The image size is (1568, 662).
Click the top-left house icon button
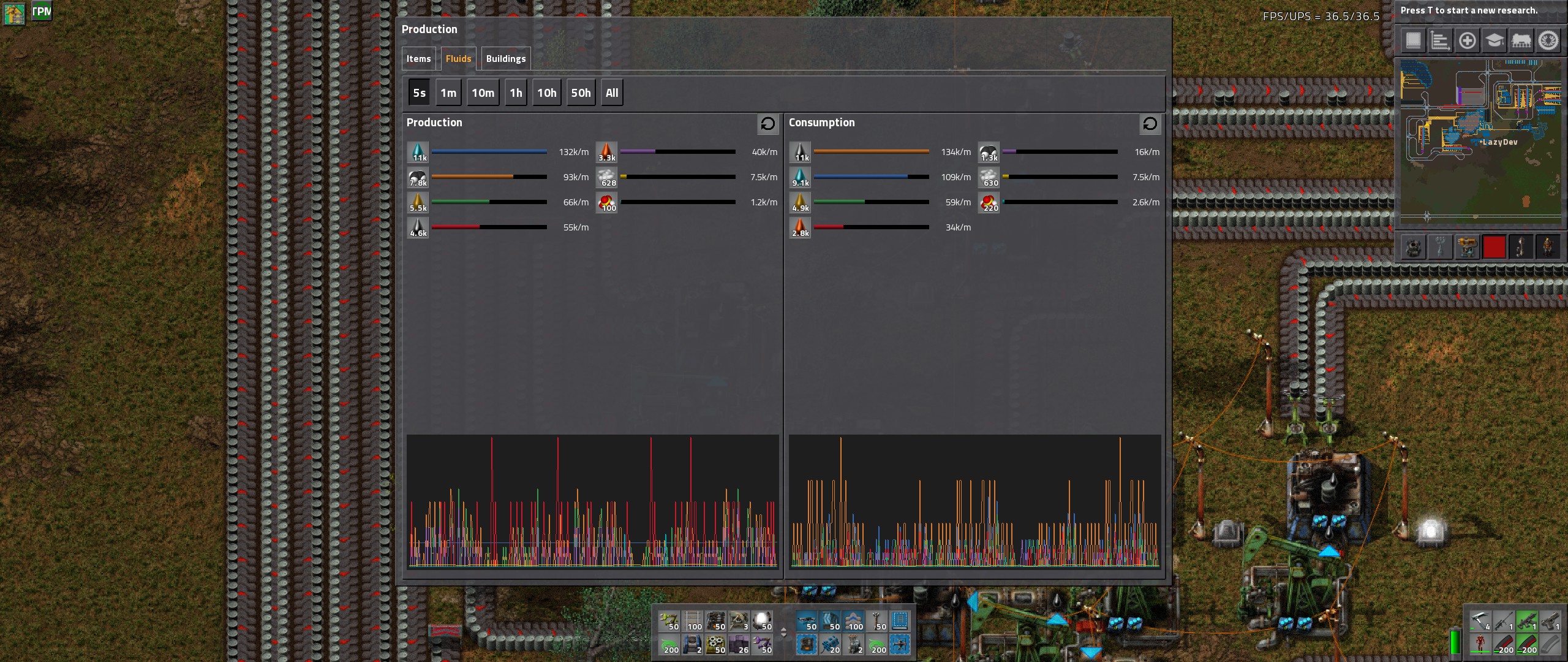[14, 13]
